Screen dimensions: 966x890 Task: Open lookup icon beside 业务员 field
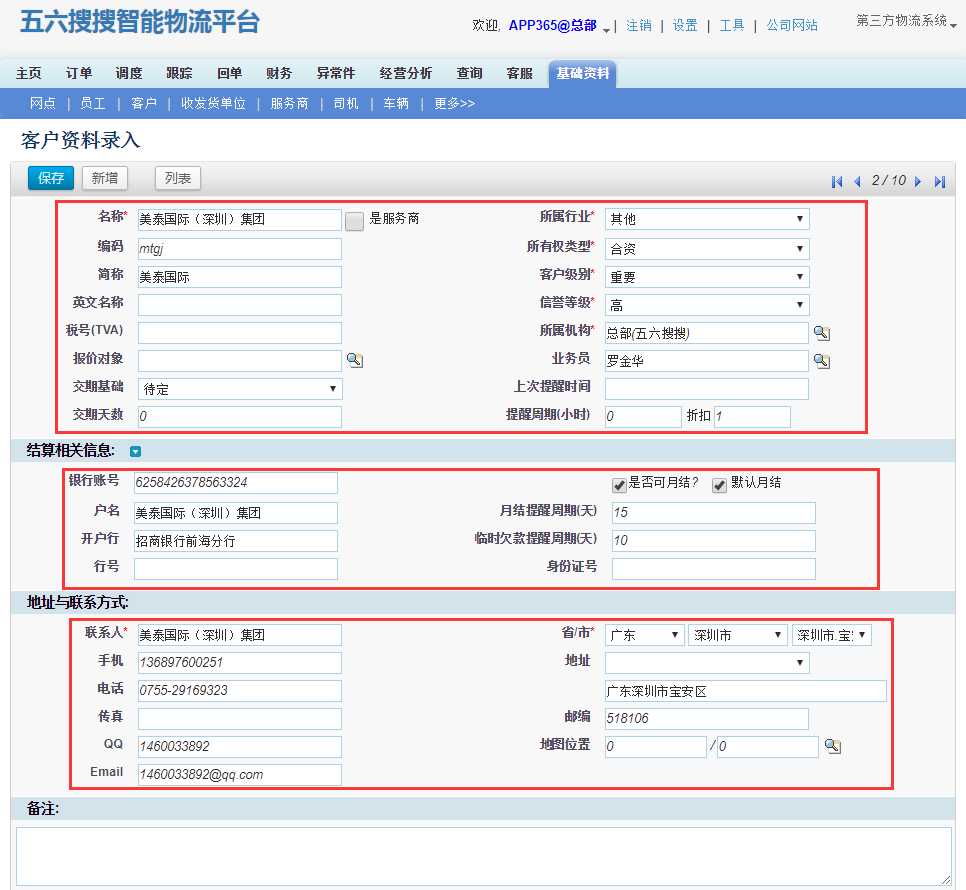click(x=821, y=361)
